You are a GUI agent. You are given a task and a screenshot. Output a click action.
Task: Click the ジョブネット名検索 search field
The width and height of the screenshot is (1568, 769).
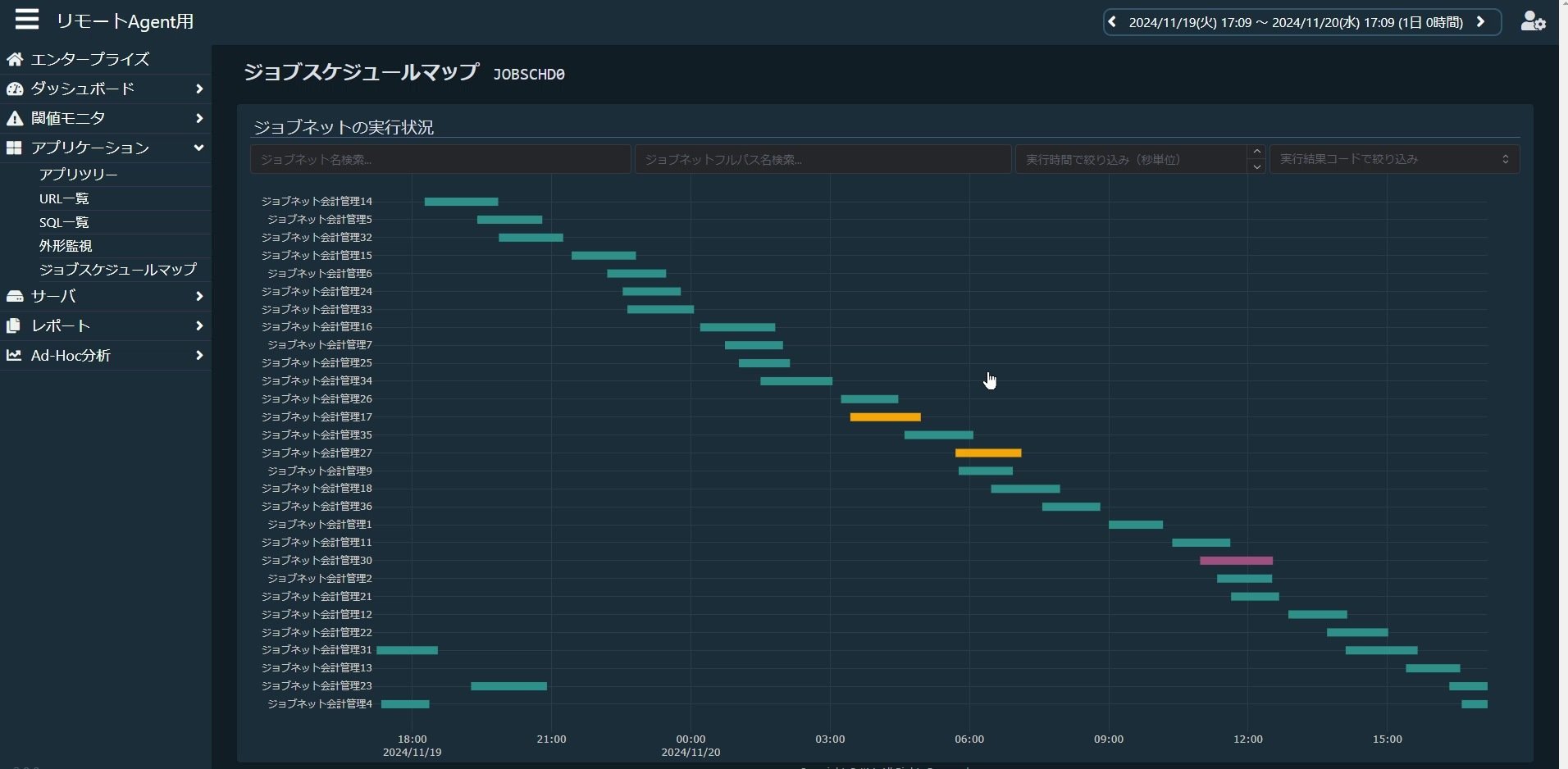click(x=440, y=158)
